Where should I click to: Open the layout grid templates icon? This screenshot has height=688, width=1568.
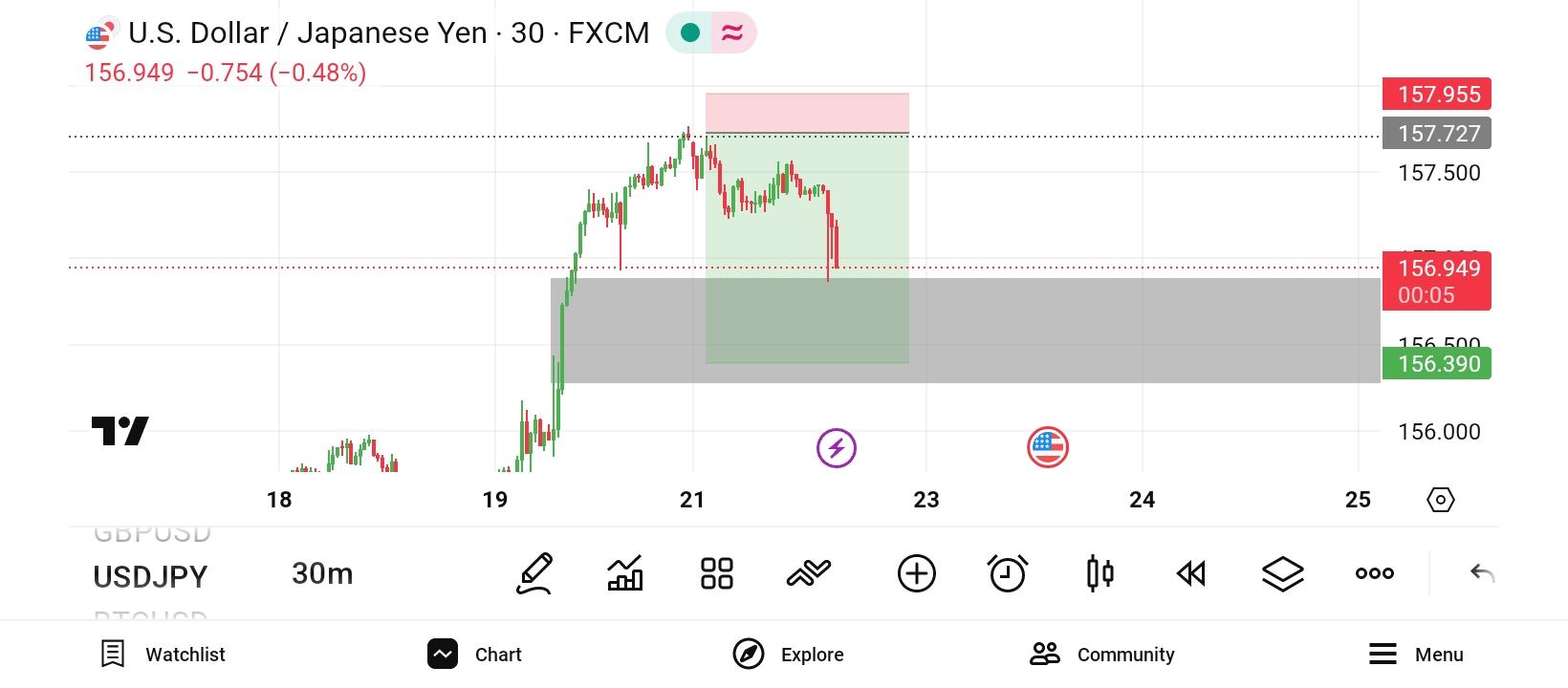point(716,573)
